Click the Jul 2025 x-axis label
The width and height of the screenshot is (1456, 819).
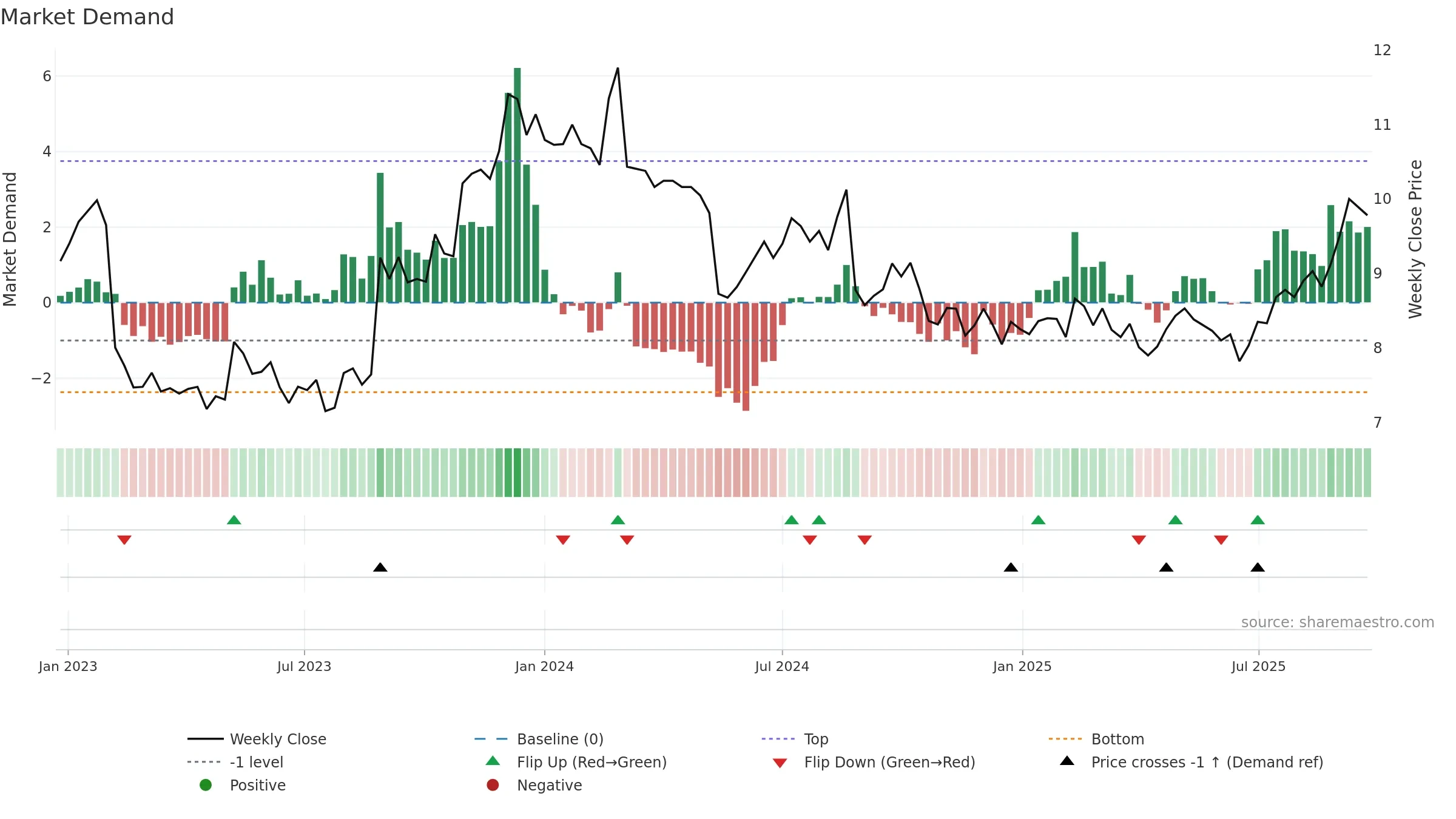pyautogui.click(x=1258, y=666)
